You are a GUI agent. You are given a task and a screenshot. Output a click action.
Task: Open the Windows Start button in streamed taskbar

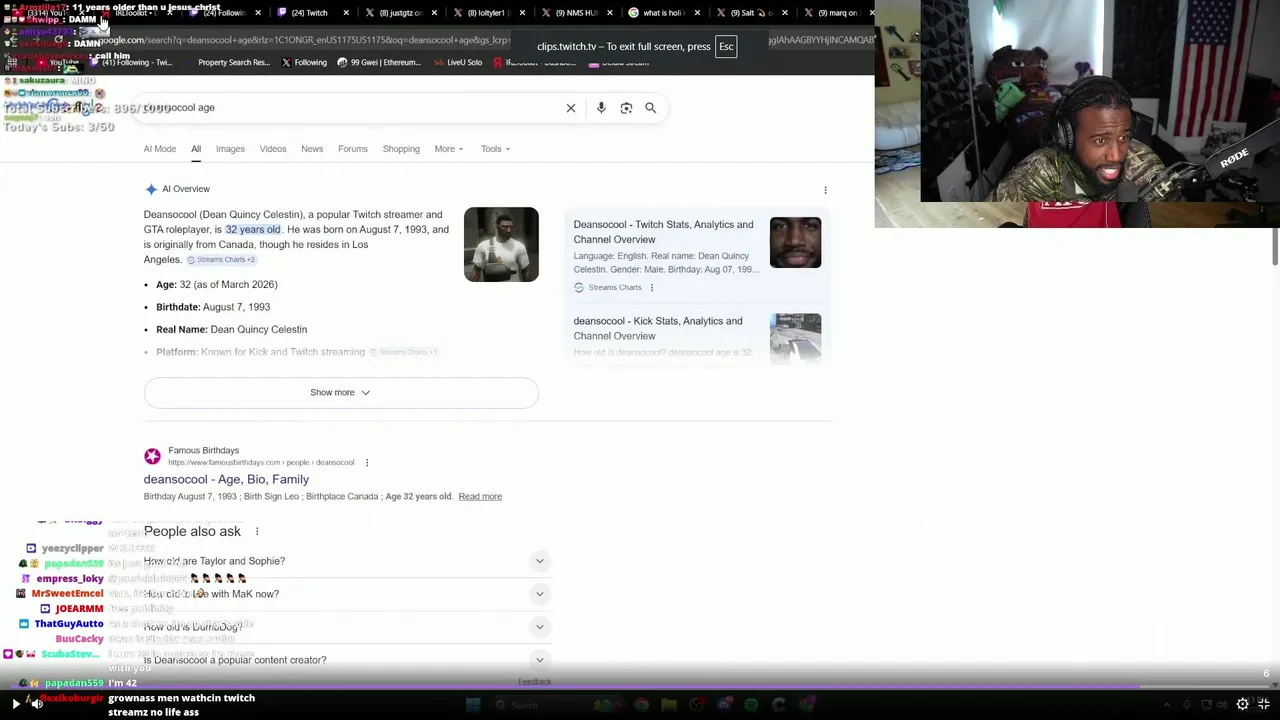pyautogui.click(x=473, y=705)
